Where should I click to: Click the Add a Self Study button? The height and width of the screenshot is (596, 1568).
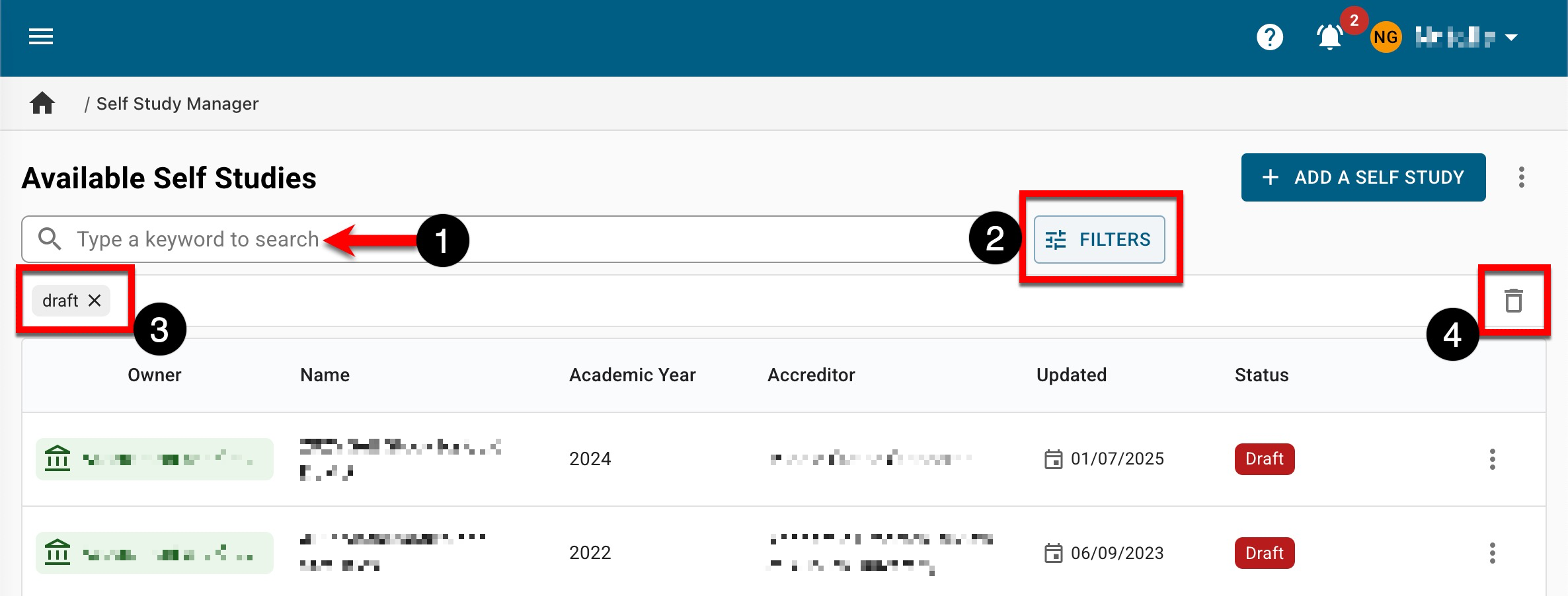tap(1363, 177)
